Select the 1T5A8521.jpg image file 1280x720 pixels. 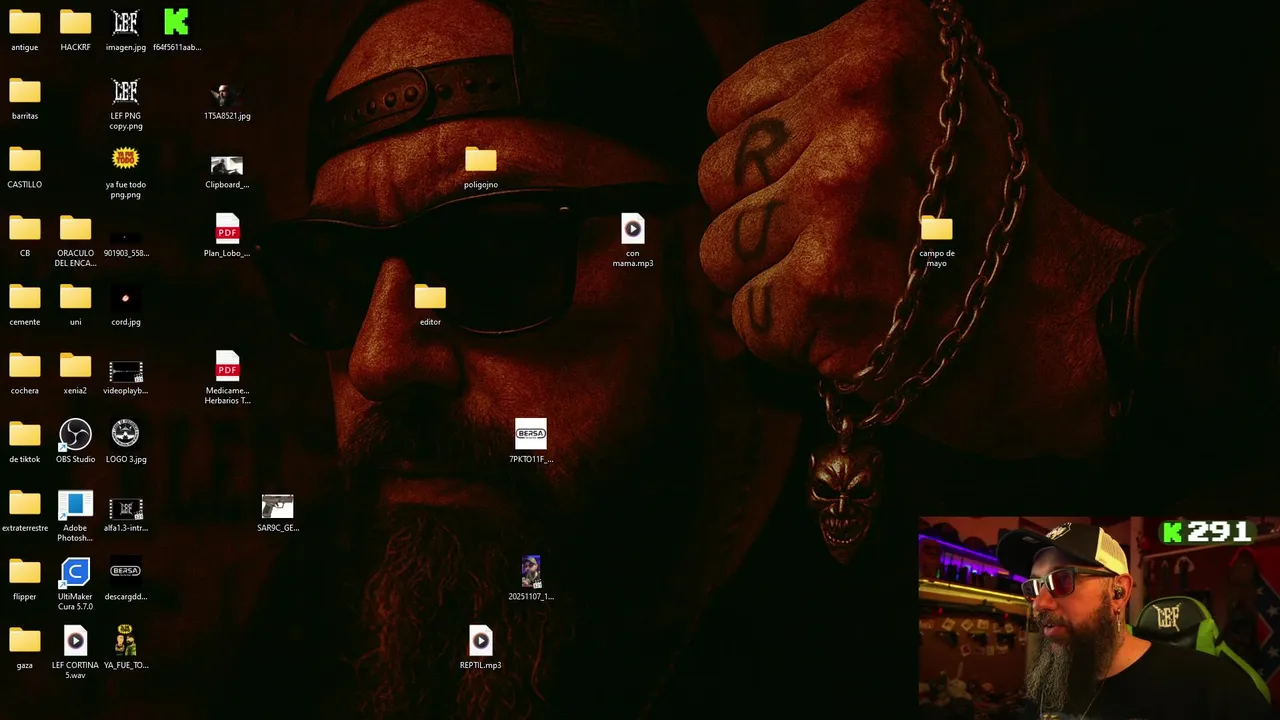point(227,95)
